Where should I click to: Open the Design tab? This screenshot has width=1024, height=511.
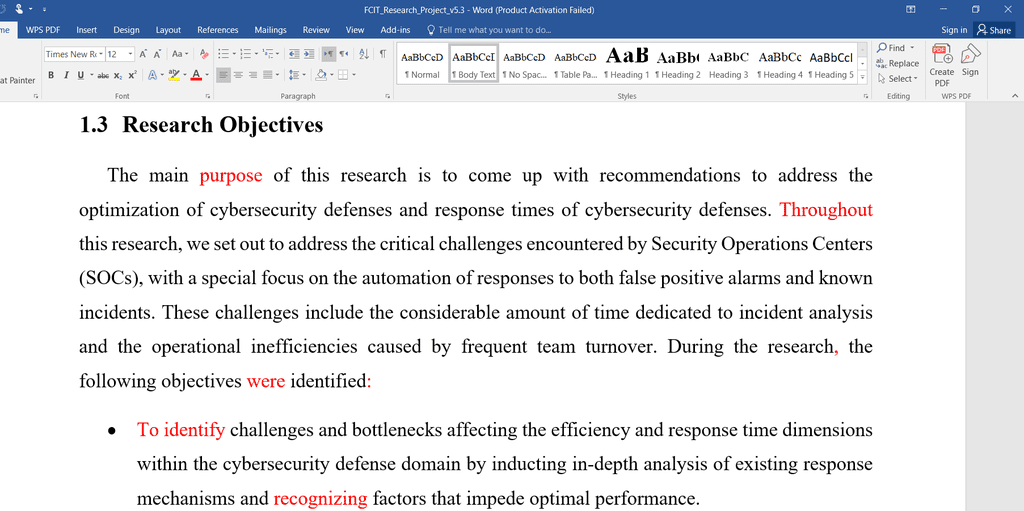click(x=126, y=30)
